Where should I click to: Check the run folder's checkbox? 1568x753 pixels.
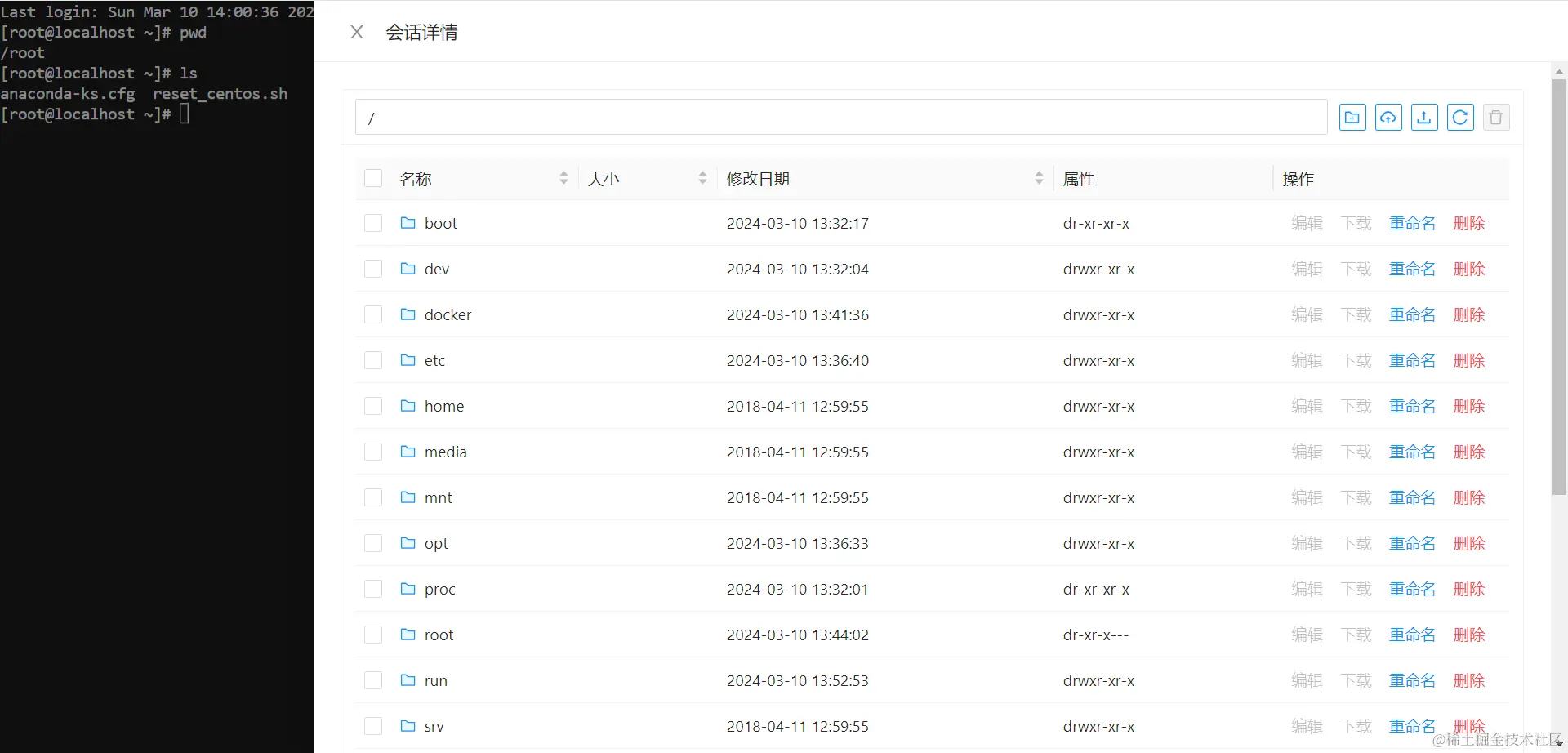click(373, 680)
